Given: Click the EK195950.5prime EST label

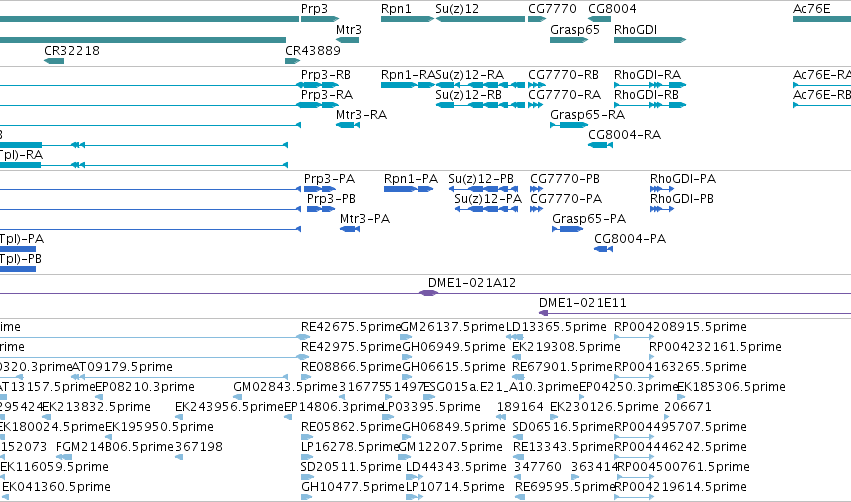Looking at the screenshot, I should [159, 428].
